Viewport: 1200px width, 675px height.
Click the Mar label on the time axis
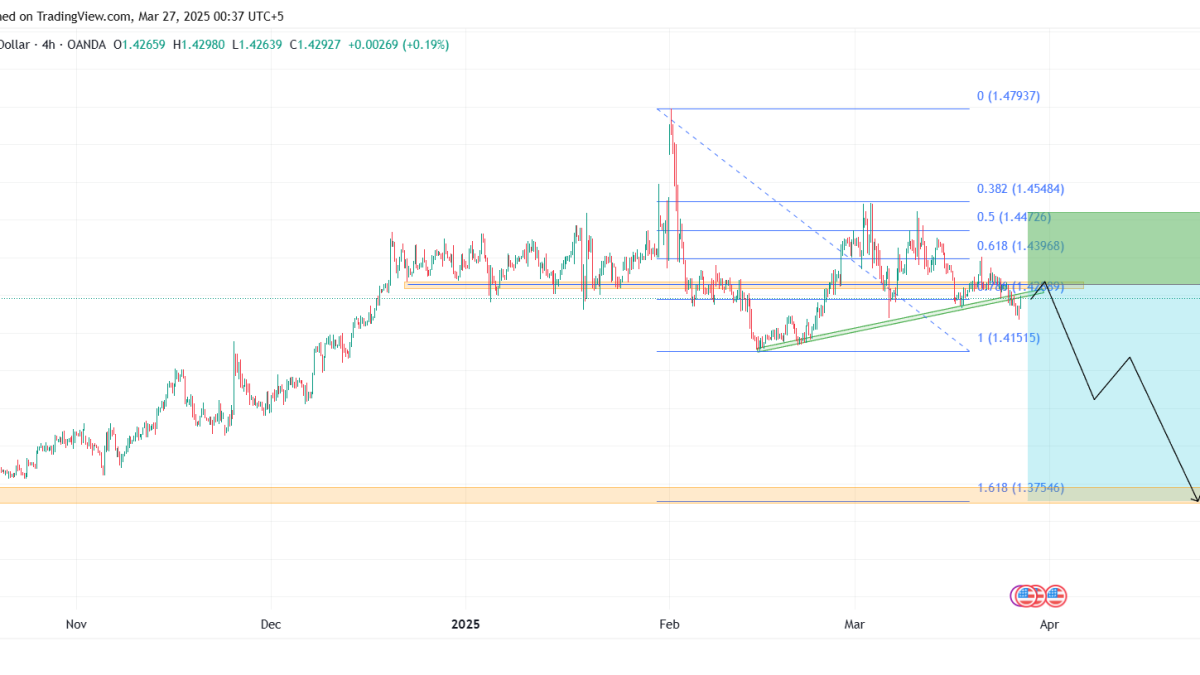[854, 625]
